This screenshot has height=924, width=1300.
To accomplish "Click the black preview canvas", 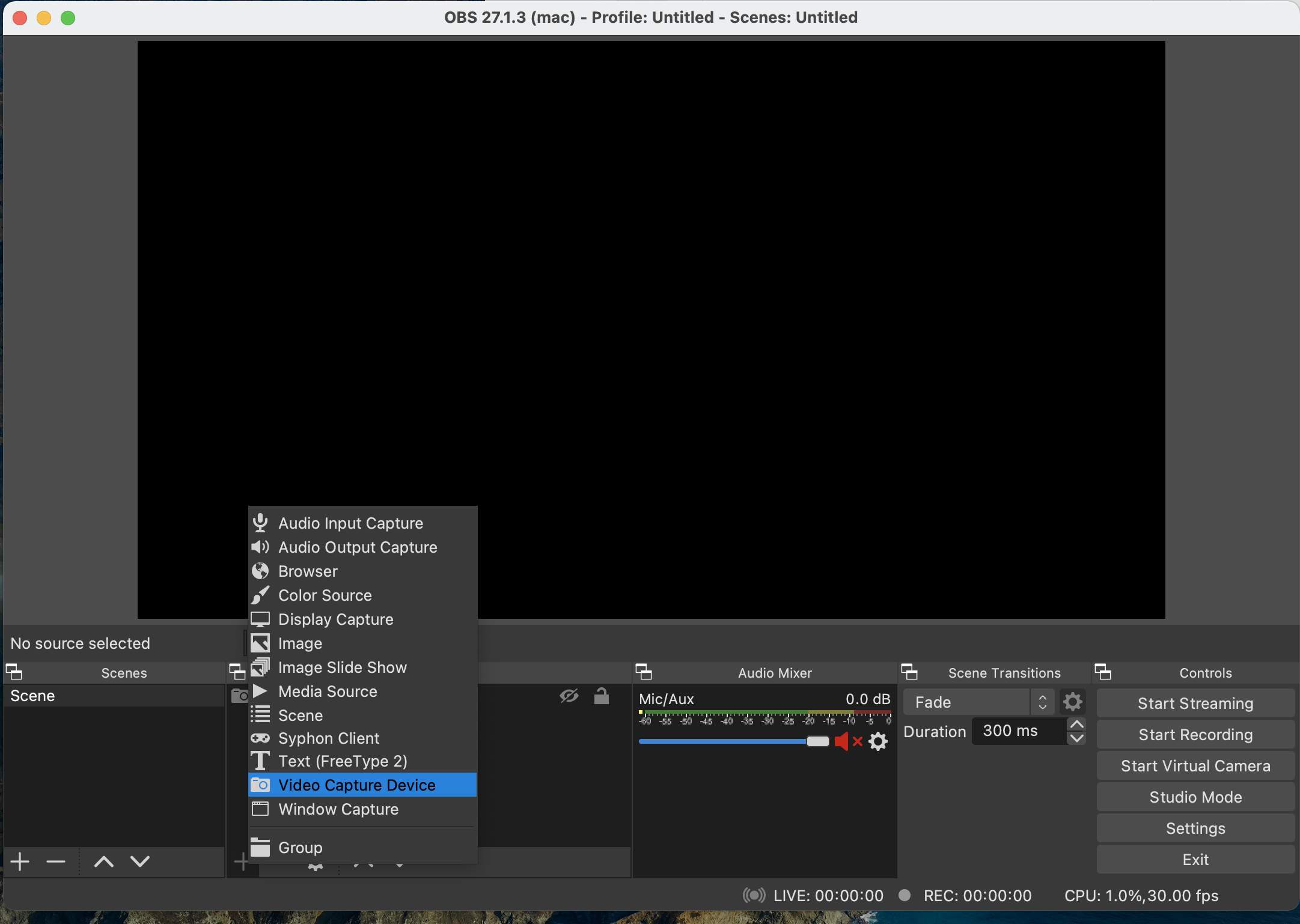I will click(651, 329).
